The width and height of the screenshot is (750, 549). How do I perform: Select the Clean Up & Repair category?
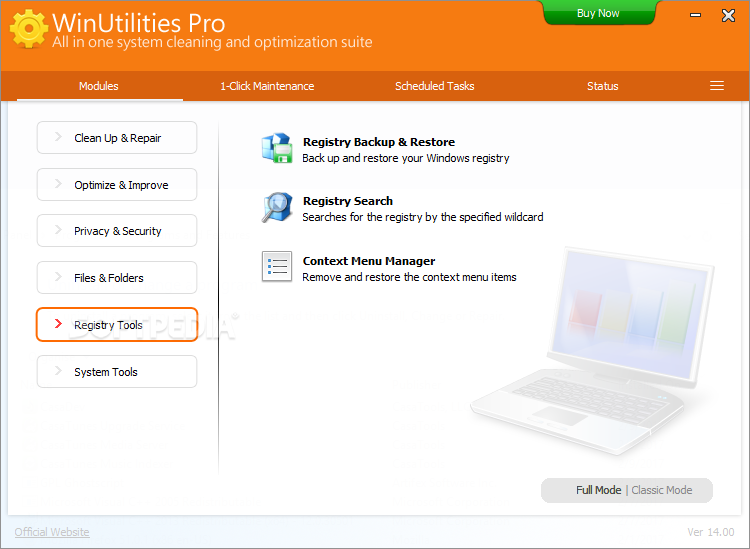pyautogui.click(x=117, y=138)
